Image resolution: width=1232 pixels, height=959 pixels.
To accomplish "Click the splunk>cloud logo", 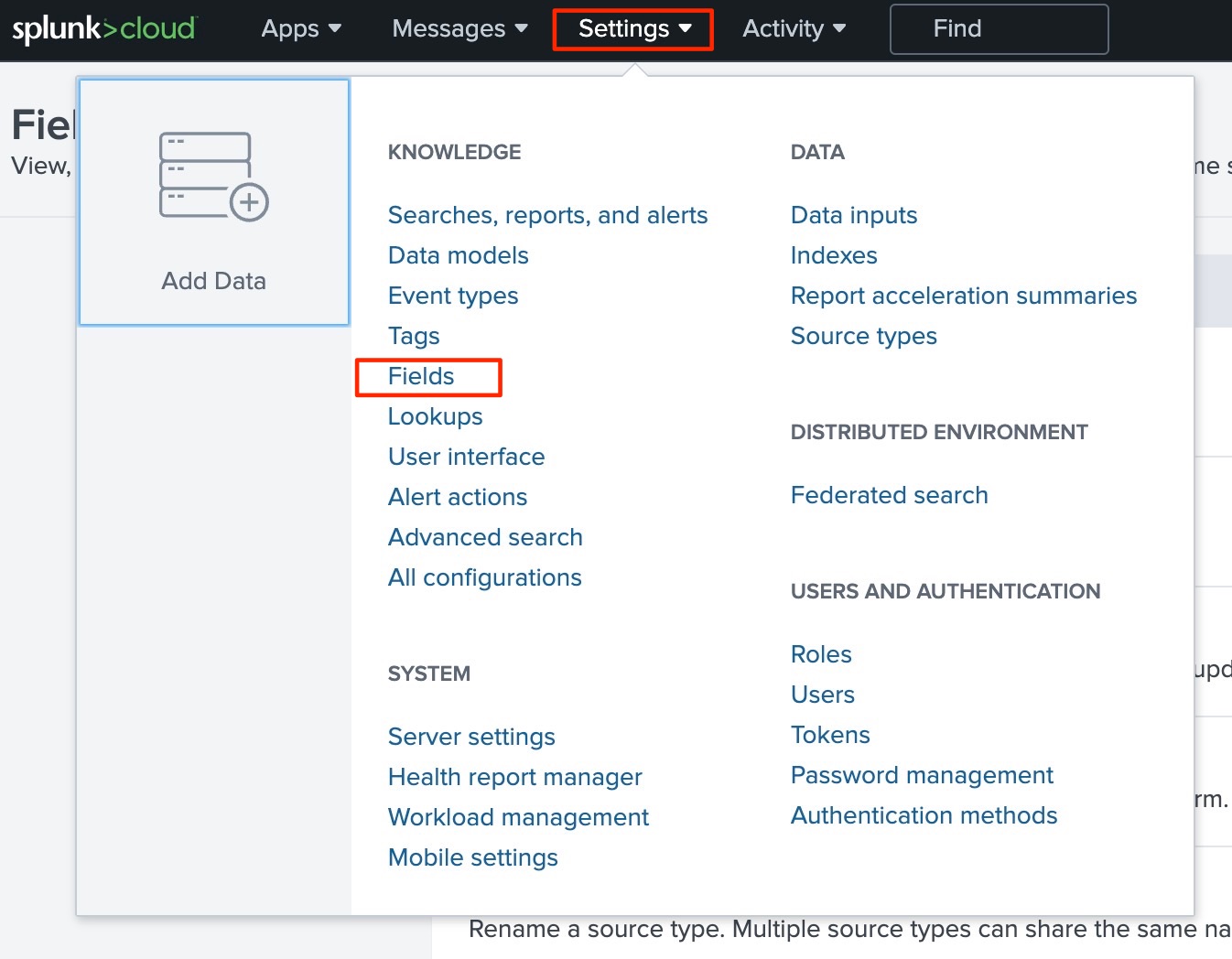I will coord(103,27).
